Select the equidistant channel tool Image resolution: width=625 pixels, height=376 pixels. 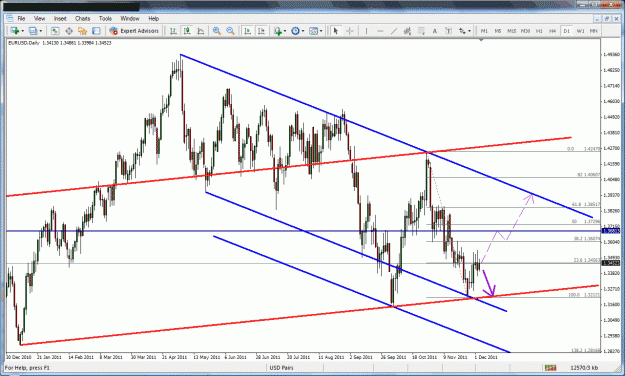[x=407, y=31]
